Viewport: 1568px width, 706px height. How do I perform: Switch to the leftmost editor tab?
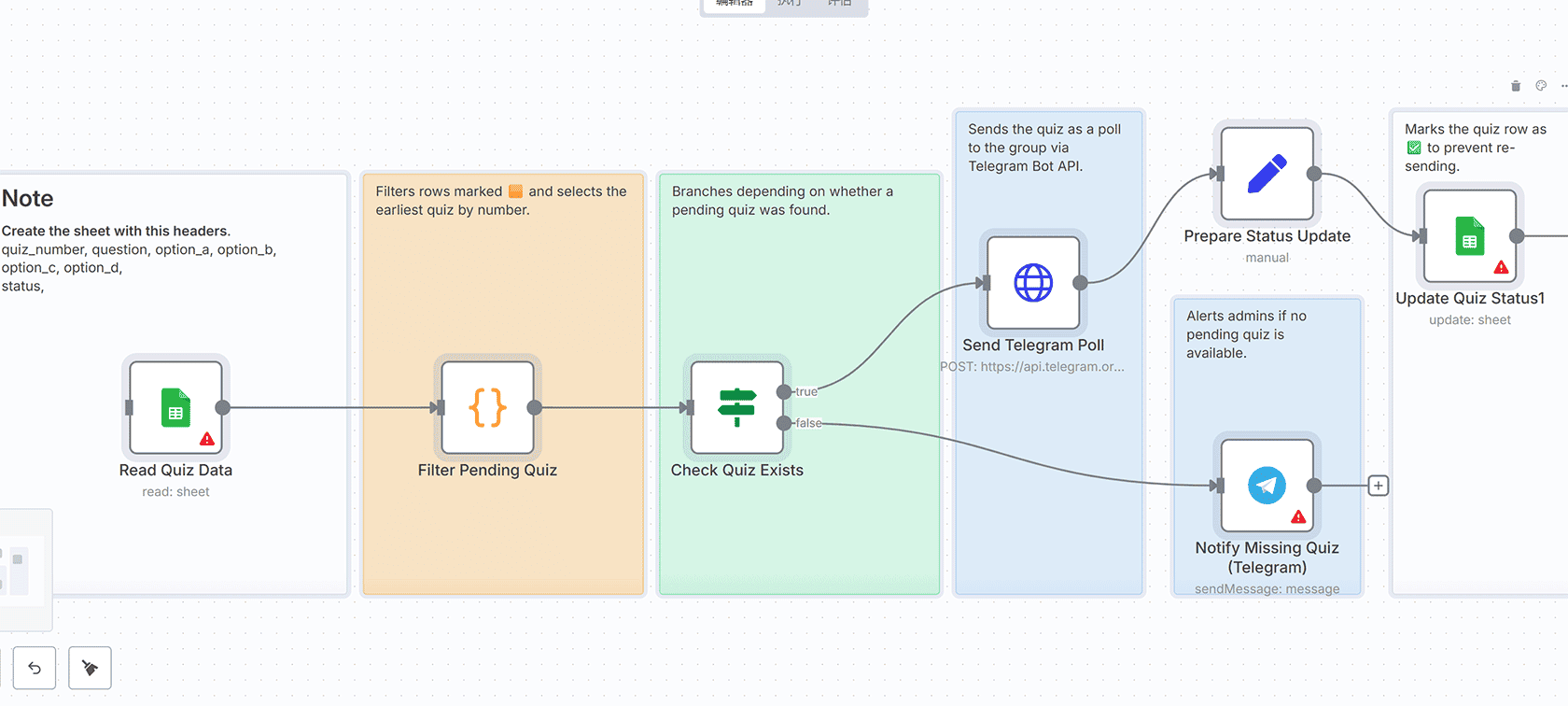[x=735, y=4]
